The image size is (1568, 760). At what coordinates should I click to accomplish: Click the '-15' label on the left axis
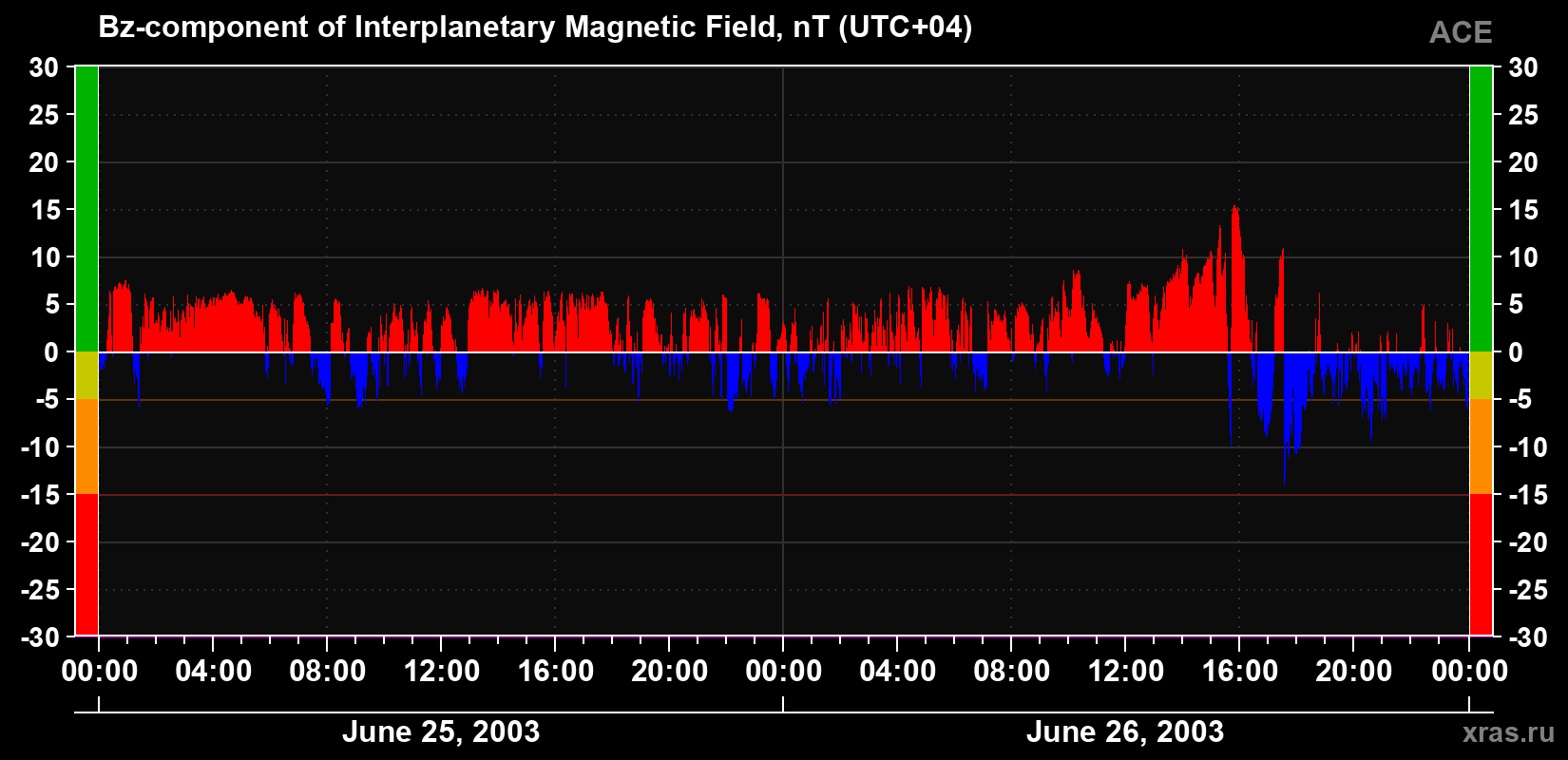[x=40, y=495]
